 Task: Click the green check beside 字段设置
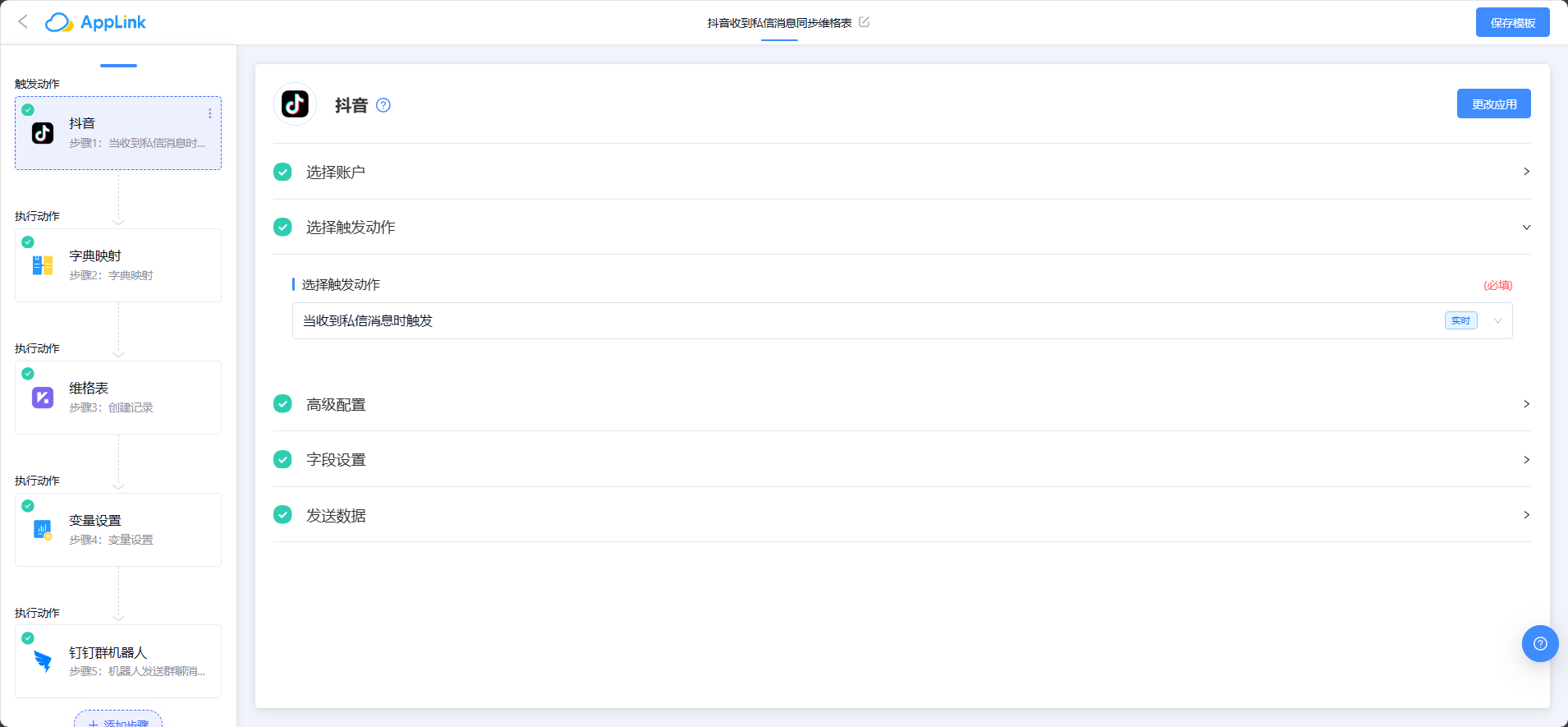click(x=282, y=459)
